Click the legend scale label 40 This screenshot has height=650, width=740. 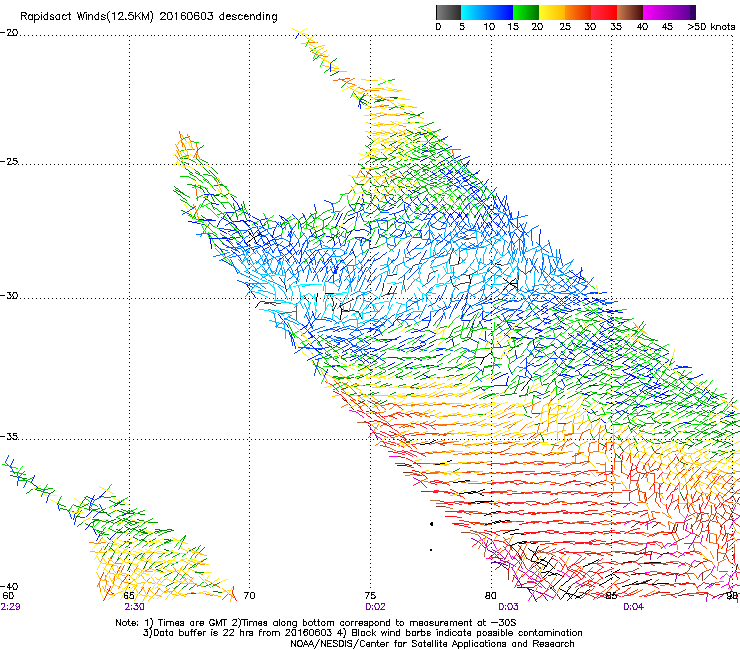[x=642, y=27]
